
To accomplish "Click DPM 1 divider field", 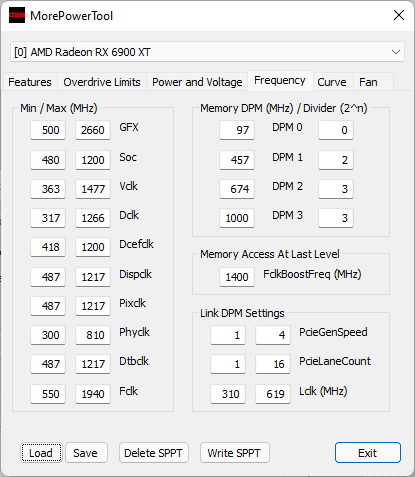I will click(x=336, y=160).
